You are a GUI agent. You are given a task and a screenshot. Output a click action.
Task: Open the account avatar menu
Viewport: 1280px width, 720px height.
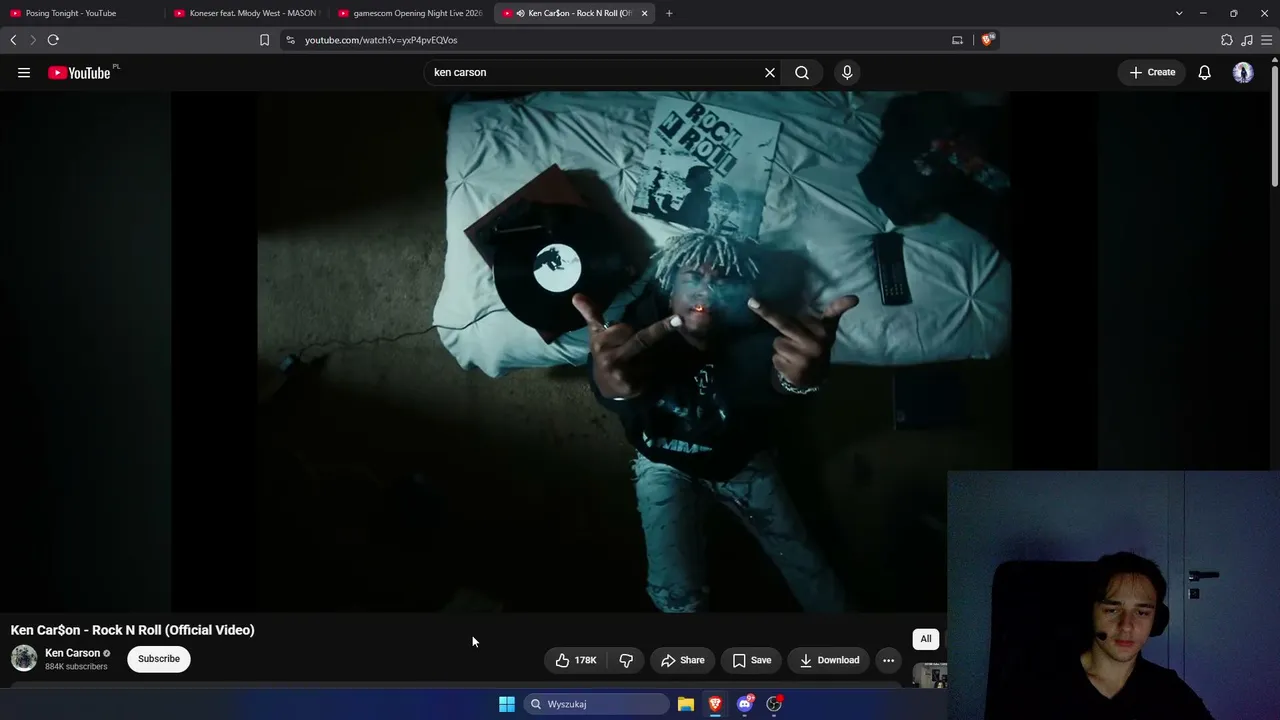1243,72
